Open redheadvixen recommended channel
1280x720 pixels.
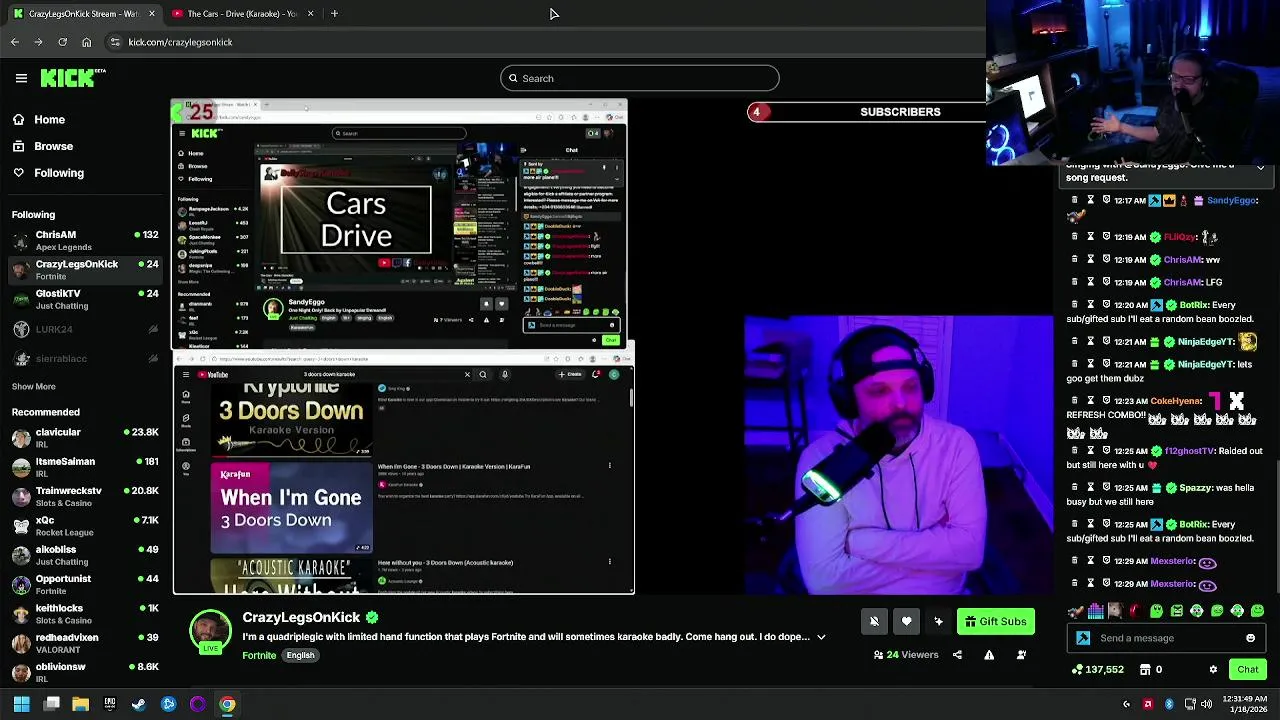[84, 643]
